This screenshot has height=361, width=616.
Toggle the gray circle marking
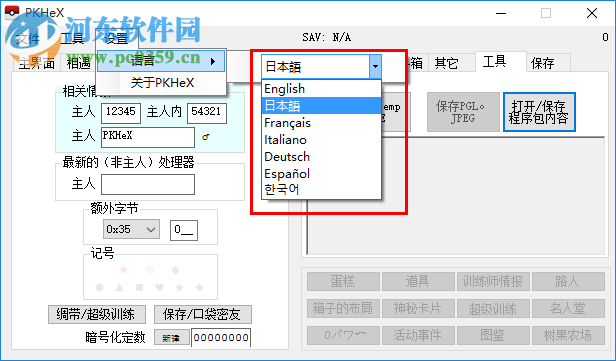click(x=99, y=288)
